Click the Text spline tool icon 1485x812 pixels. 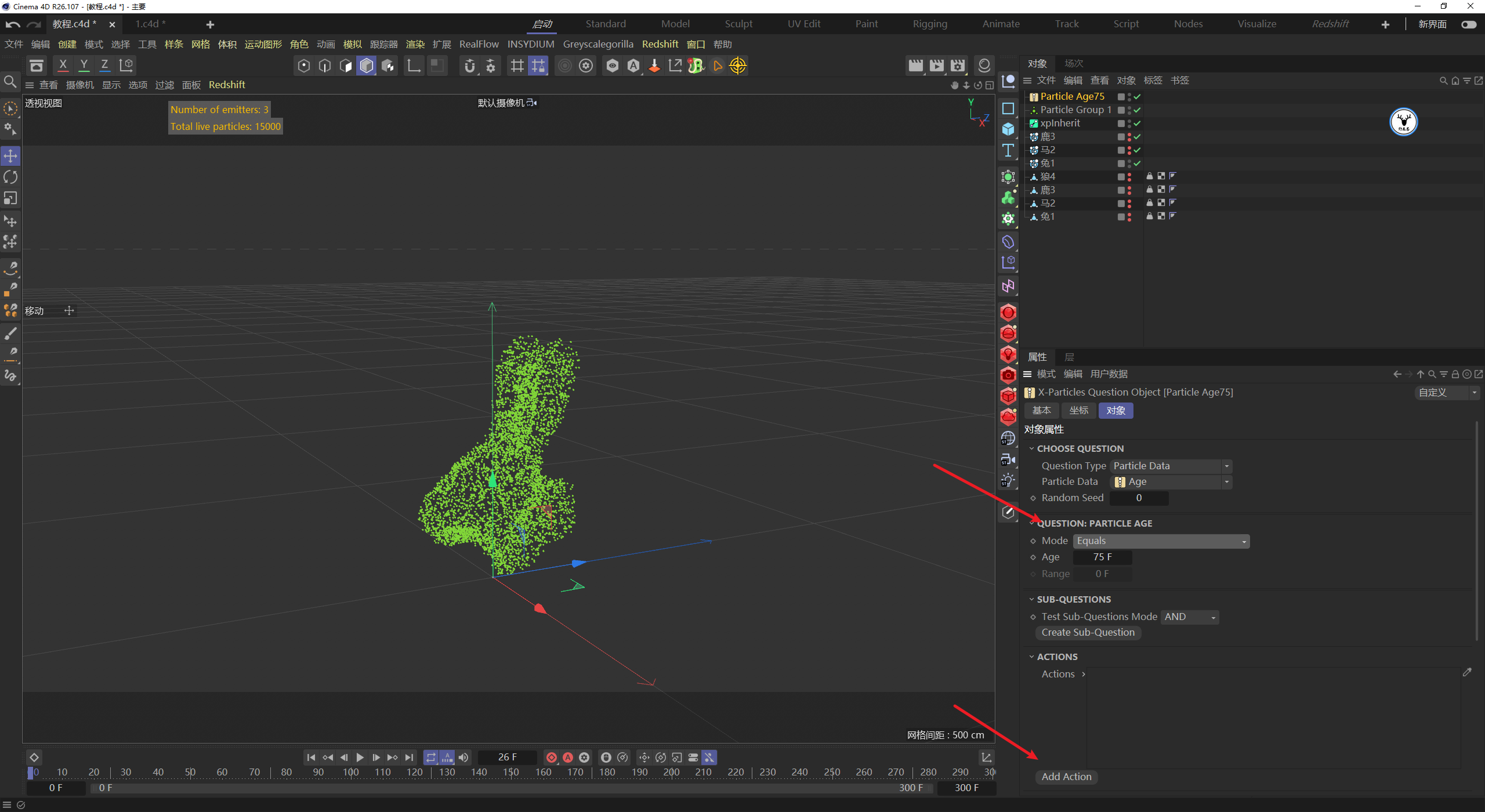click(1008, 151)
